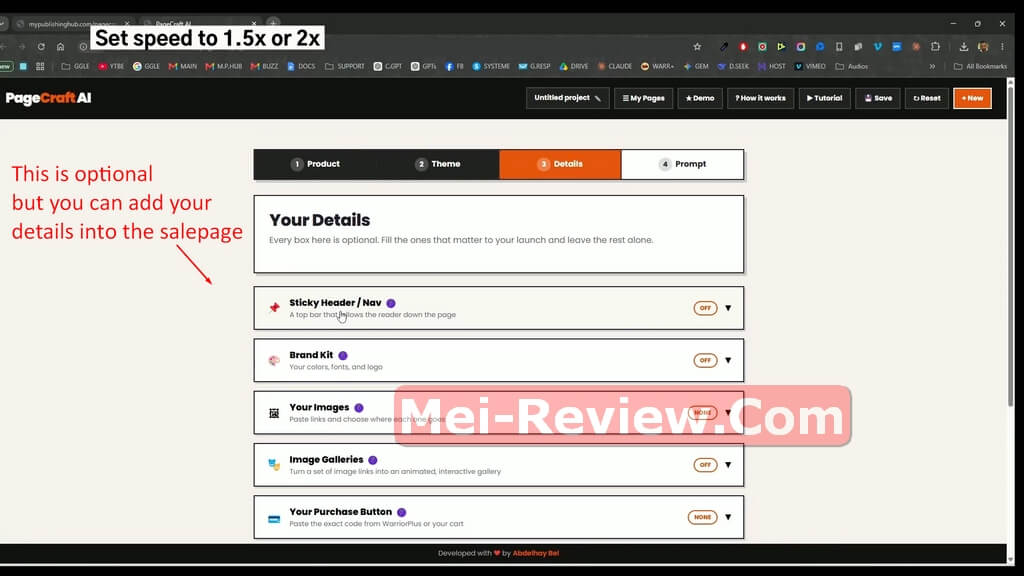Bookmark page with the star icon
1024x576 pixels.
[697, 47]
